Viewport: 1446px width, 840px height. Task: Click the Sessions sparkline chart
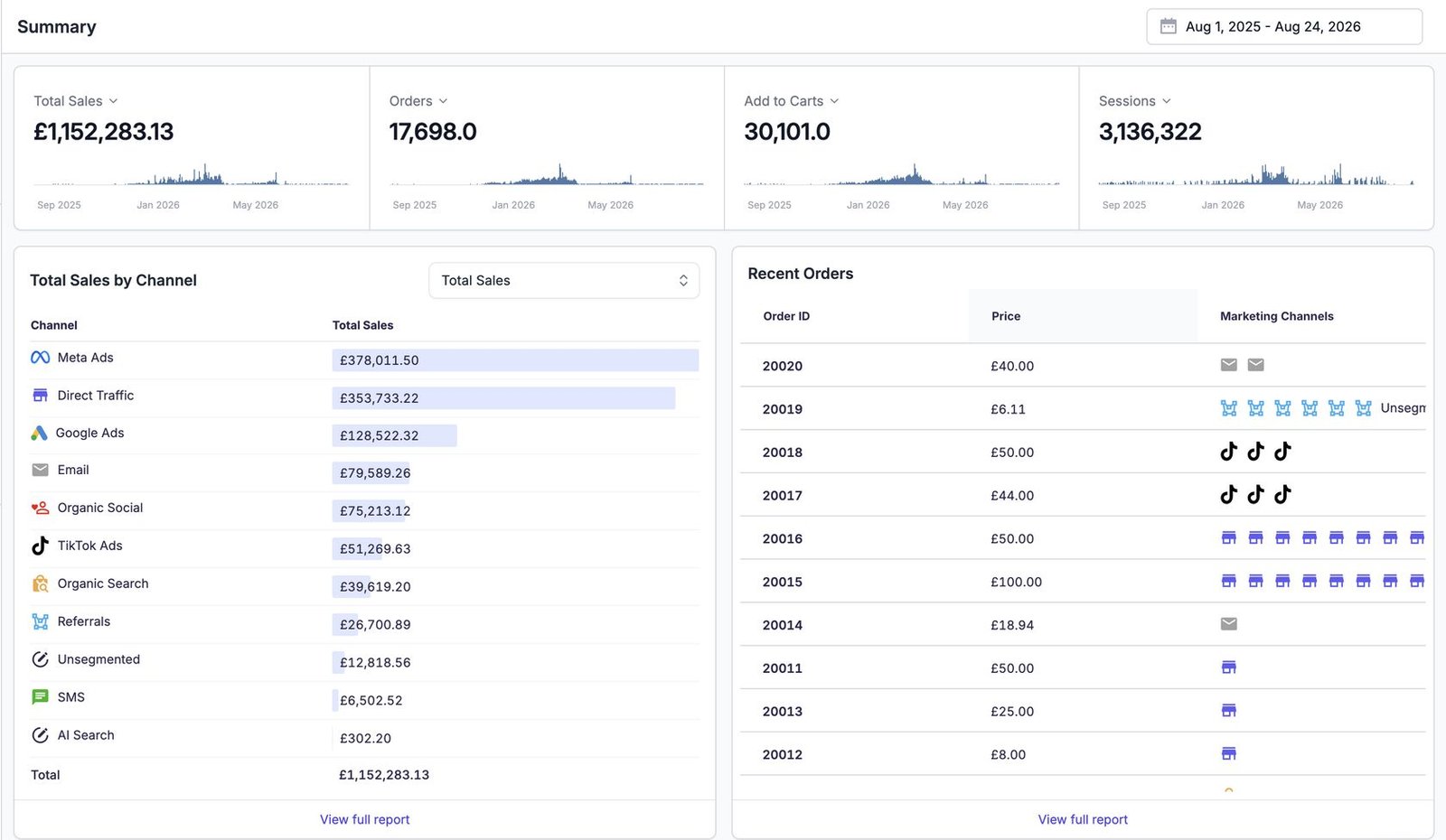[1256, 174]
